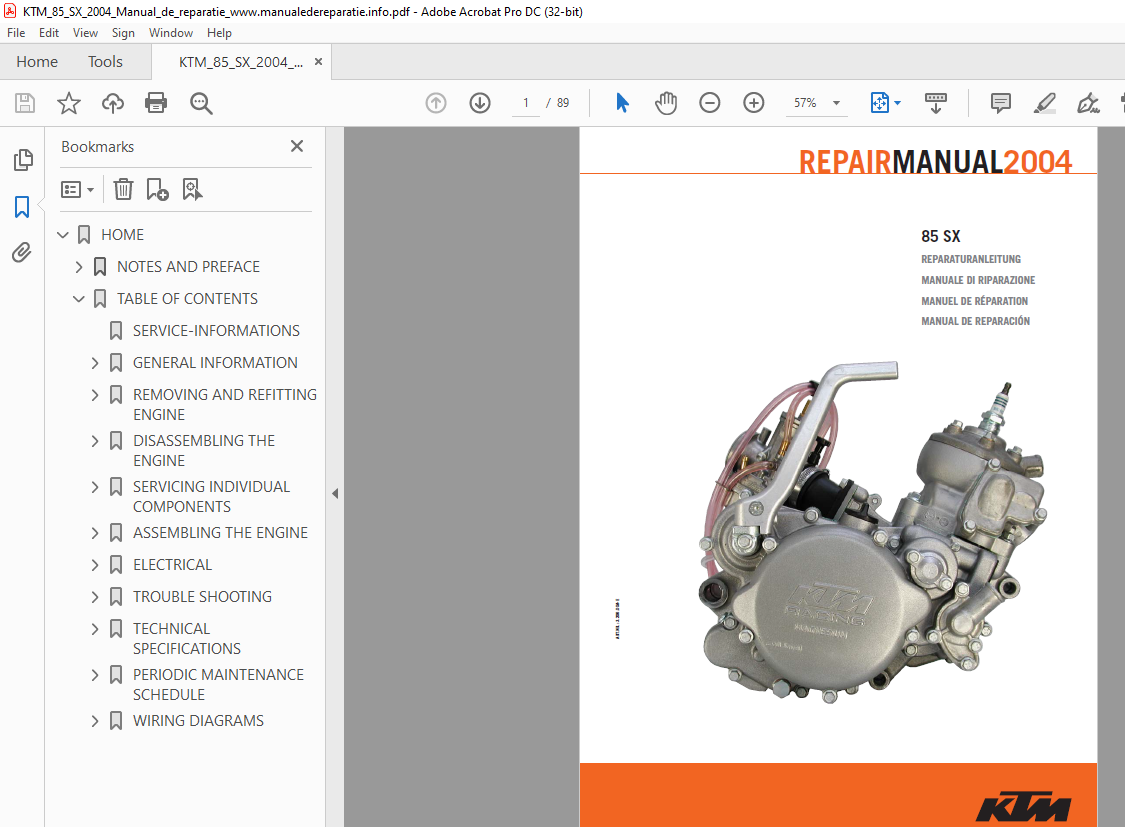Open TABLE OF CONTENTS bookmark label
This screenshot has width=1125, height=827.
point(187,298)
